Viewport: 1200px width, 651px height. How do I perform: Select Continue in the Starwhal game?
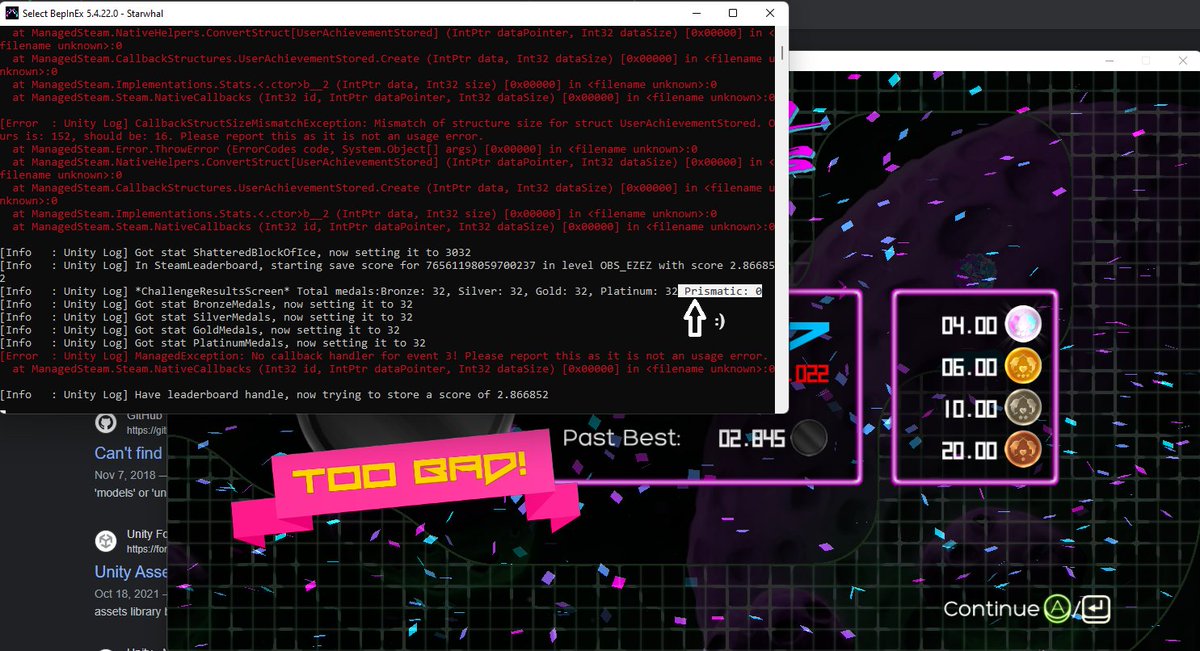coord(991,609)
